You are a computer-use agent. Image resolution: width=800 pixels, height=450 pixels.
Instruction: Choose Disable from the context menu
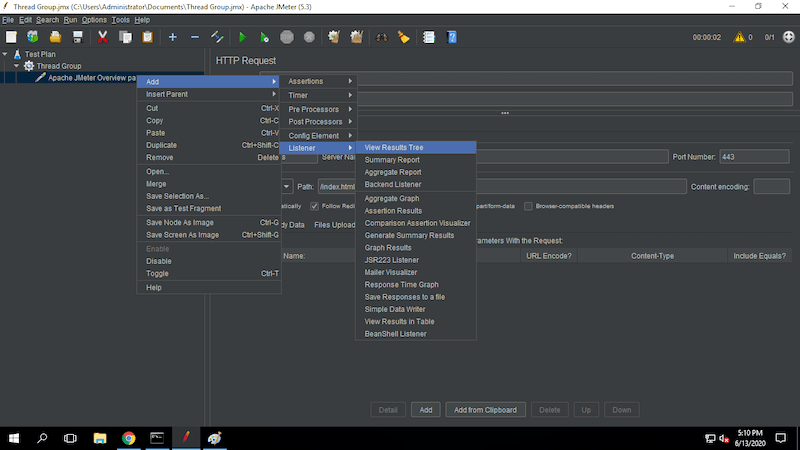tap(209, 261)
